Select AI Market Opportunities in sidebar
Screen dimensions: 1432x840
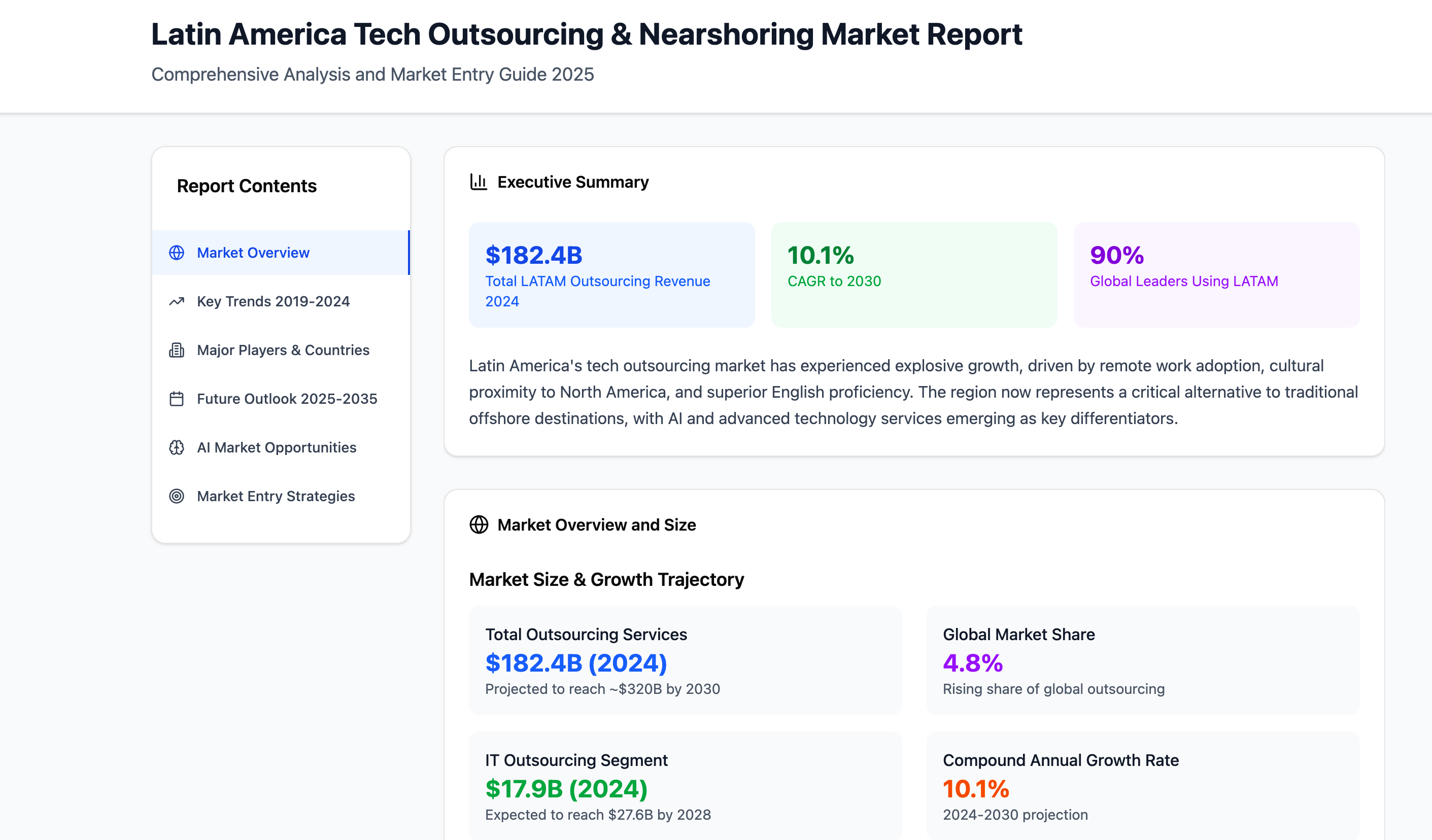(281, 447)
